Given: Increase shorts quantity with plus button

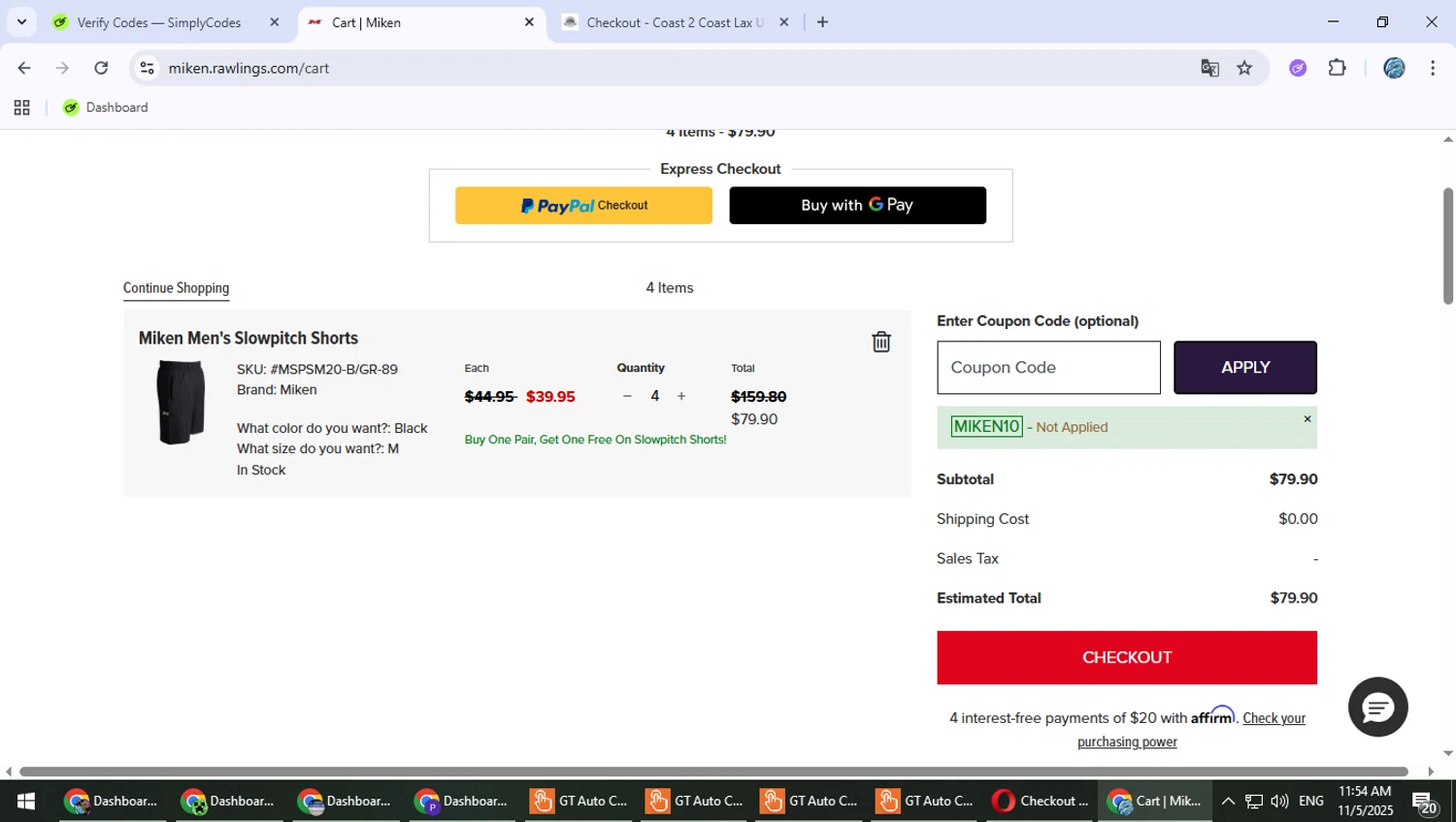Looking at the screenshot, I should tap(681, 396).
